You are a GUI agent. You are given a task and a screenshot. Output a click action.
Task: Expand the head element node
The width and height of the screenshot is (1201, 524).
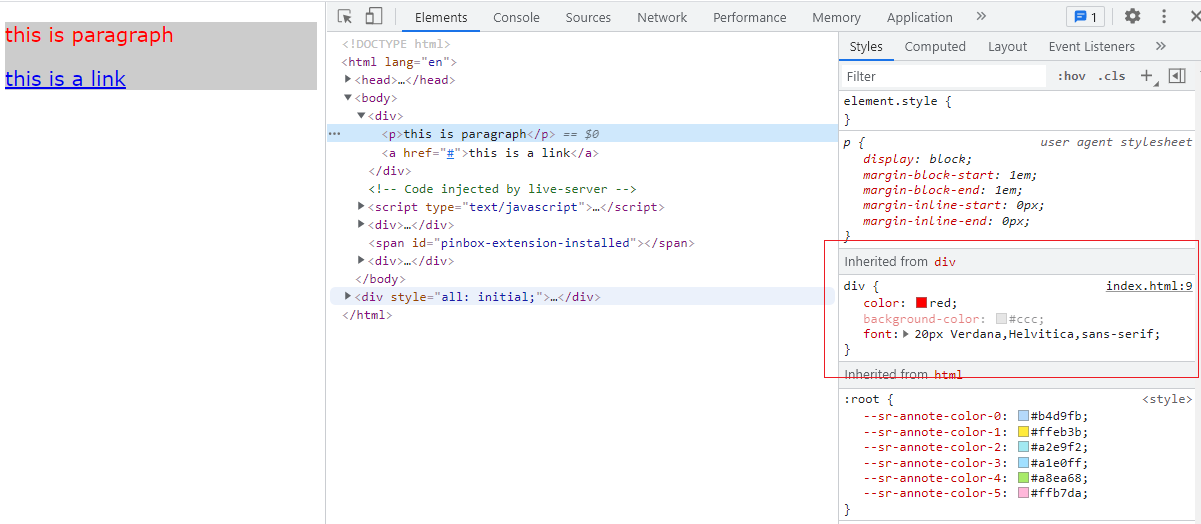[348, 80]
